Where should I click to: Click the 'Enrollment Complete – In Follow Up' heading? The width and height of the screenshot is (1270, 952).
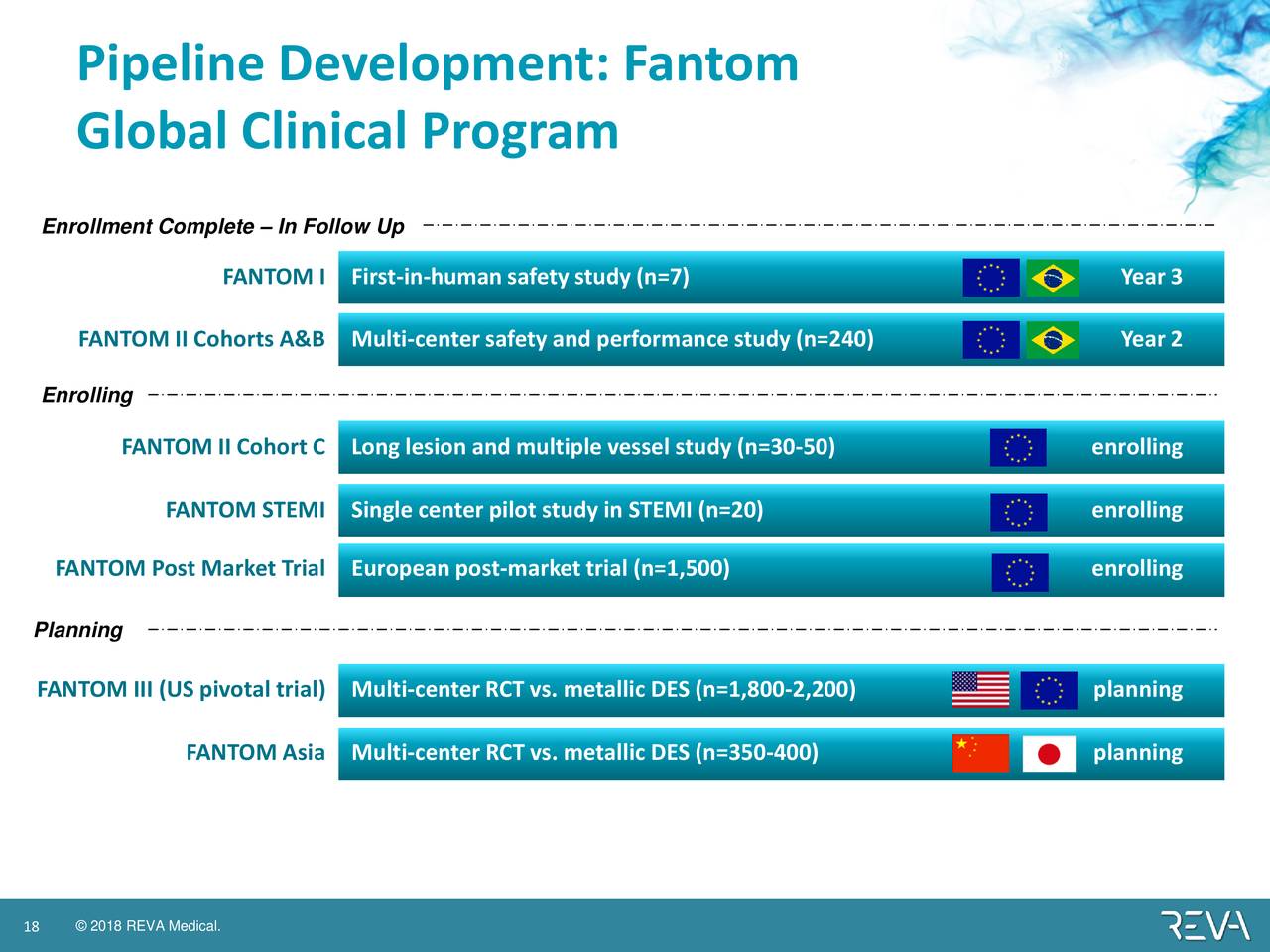(223, 227)
